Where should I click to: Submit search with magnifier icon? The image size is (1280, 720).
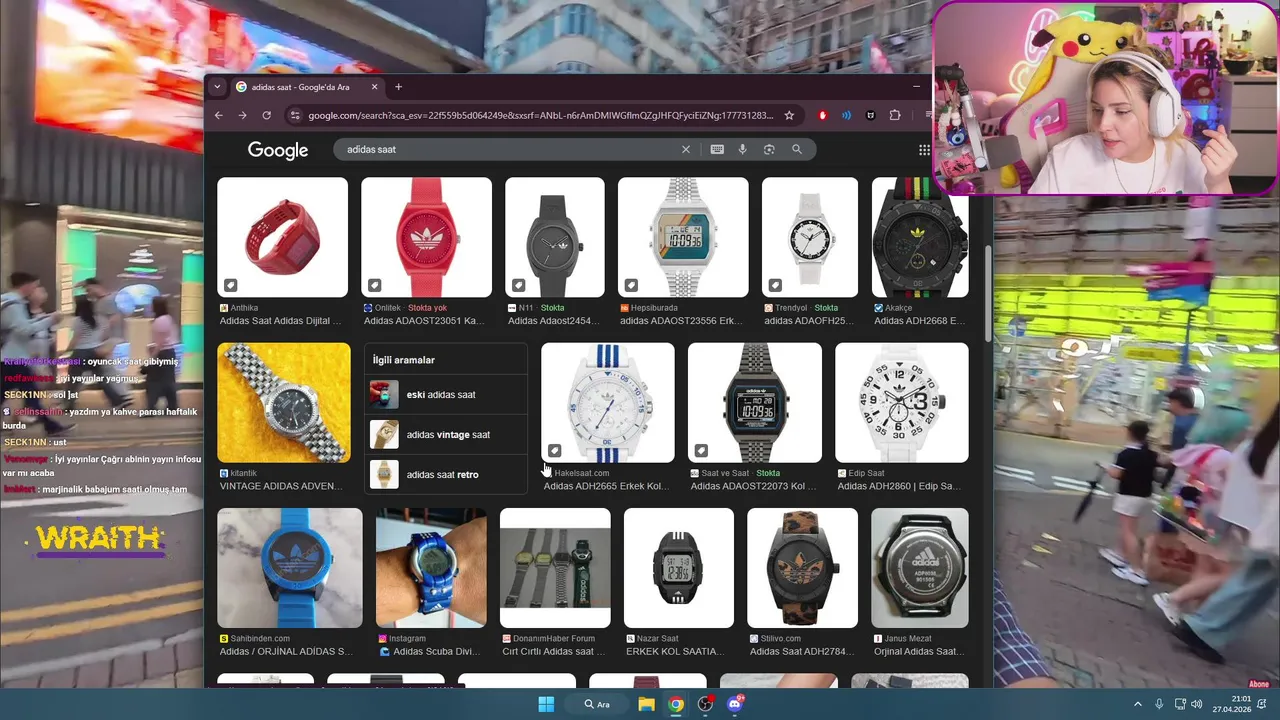coord(797,149)
